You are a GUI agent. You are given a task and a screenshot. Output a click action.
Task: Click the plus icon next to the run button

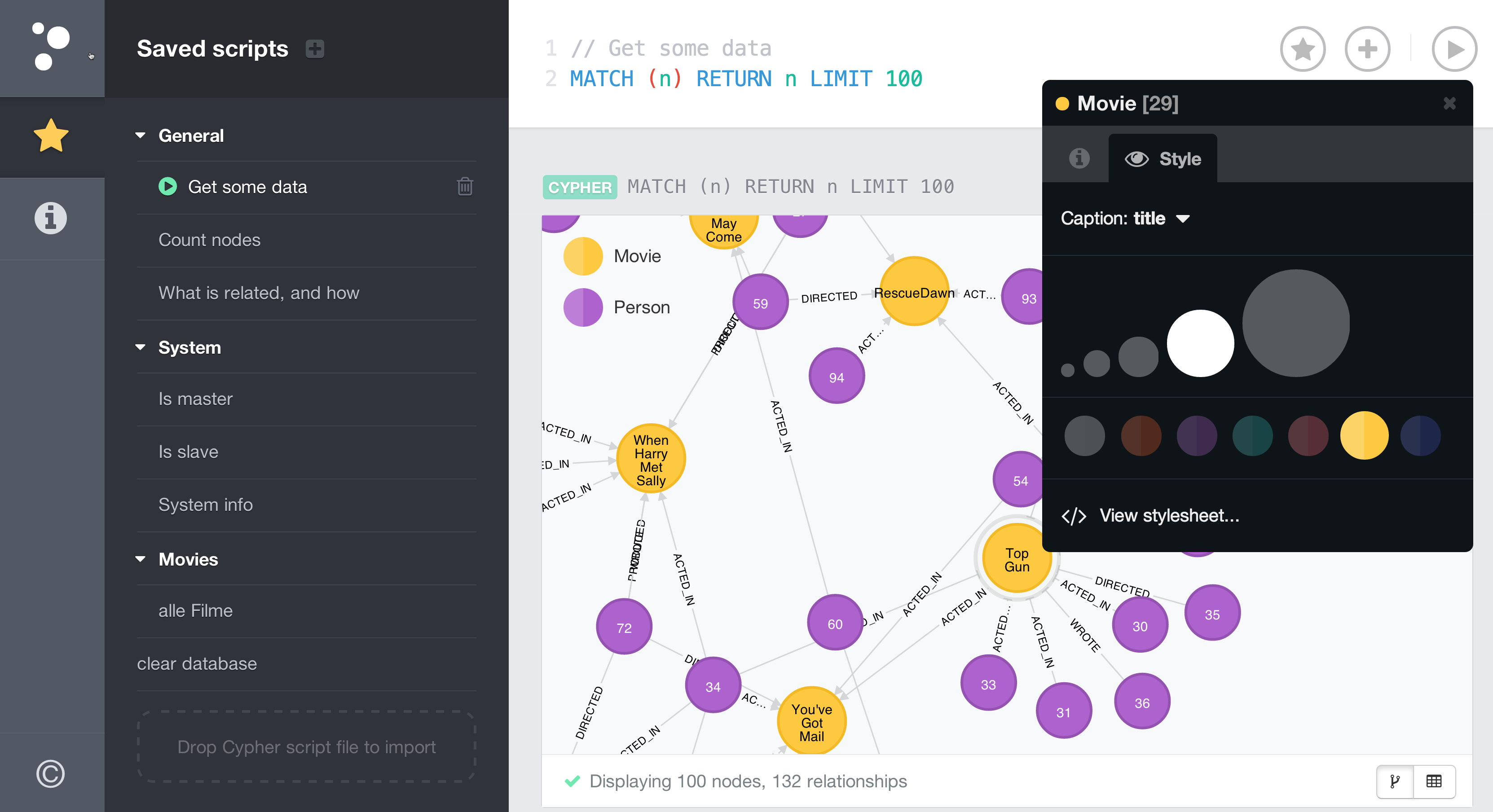[x=1368, y=48]
